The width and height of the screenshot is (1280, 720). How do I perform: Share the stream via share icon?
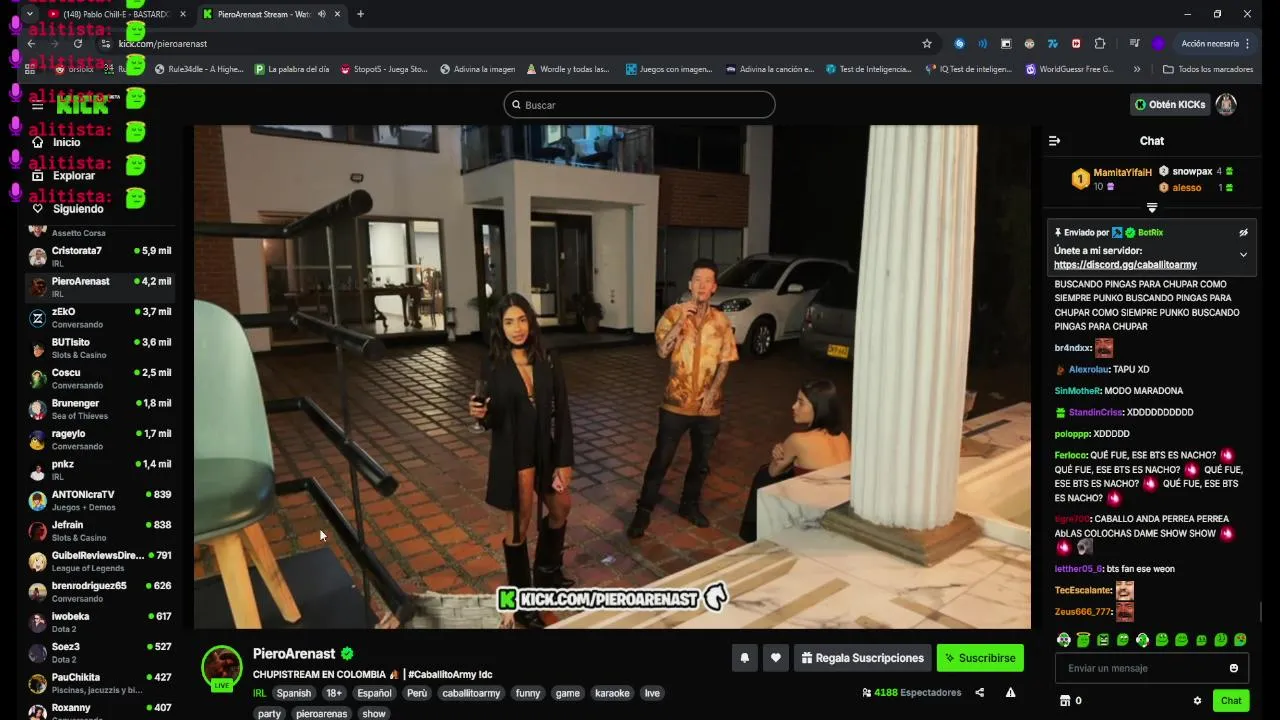pyautogui.click(x=980, y=692)
